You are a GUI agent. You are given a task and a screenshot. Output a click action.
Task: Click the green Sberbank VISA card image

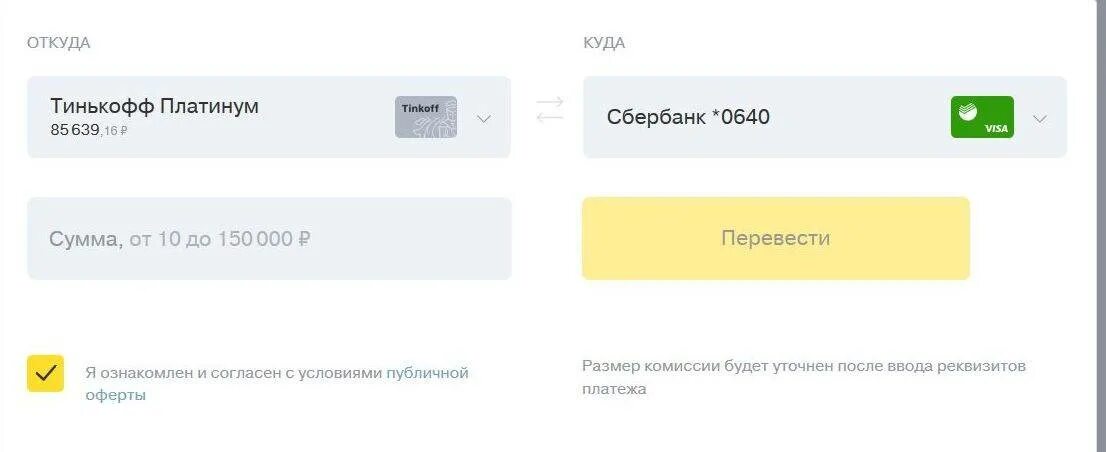(x=982, y=117)
